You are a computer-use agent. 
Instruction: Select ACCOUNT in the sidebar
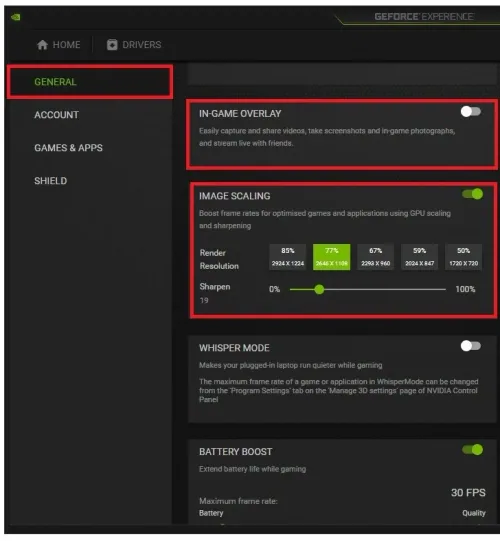[x=57, y=115]
